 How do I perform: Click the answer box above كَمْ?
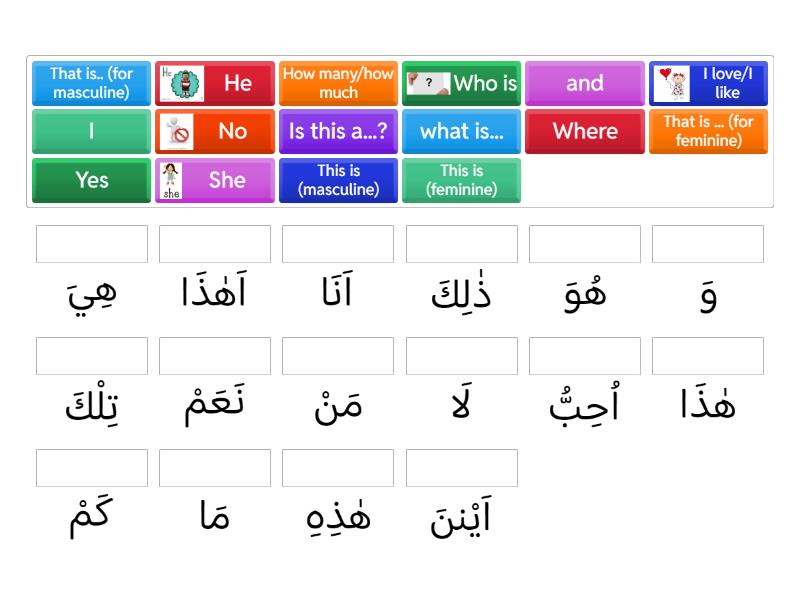[x=90, y=466]
